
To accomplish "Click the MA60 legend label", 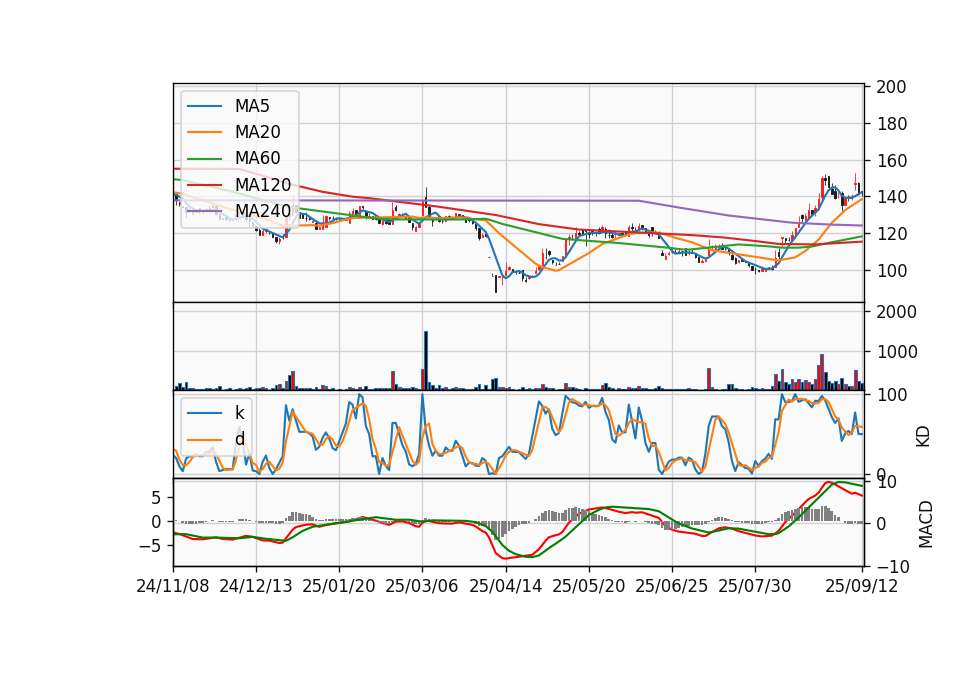I will click(257, 159).
